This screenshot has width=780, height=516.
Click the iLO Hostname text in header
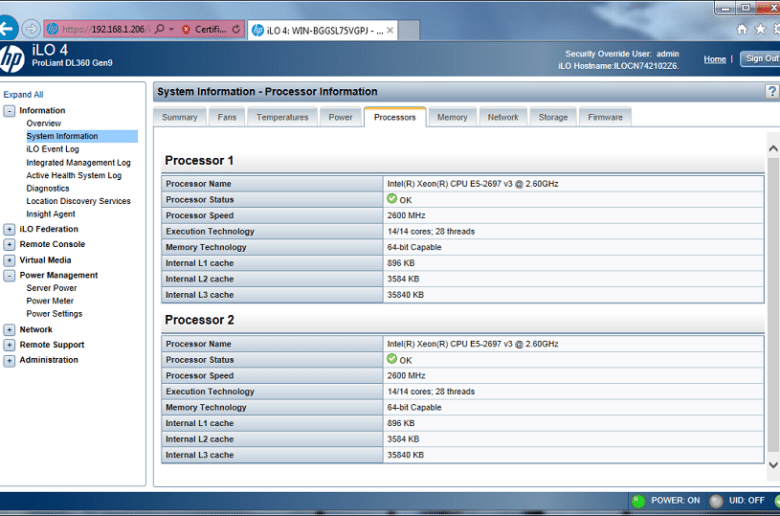point(618,66)
